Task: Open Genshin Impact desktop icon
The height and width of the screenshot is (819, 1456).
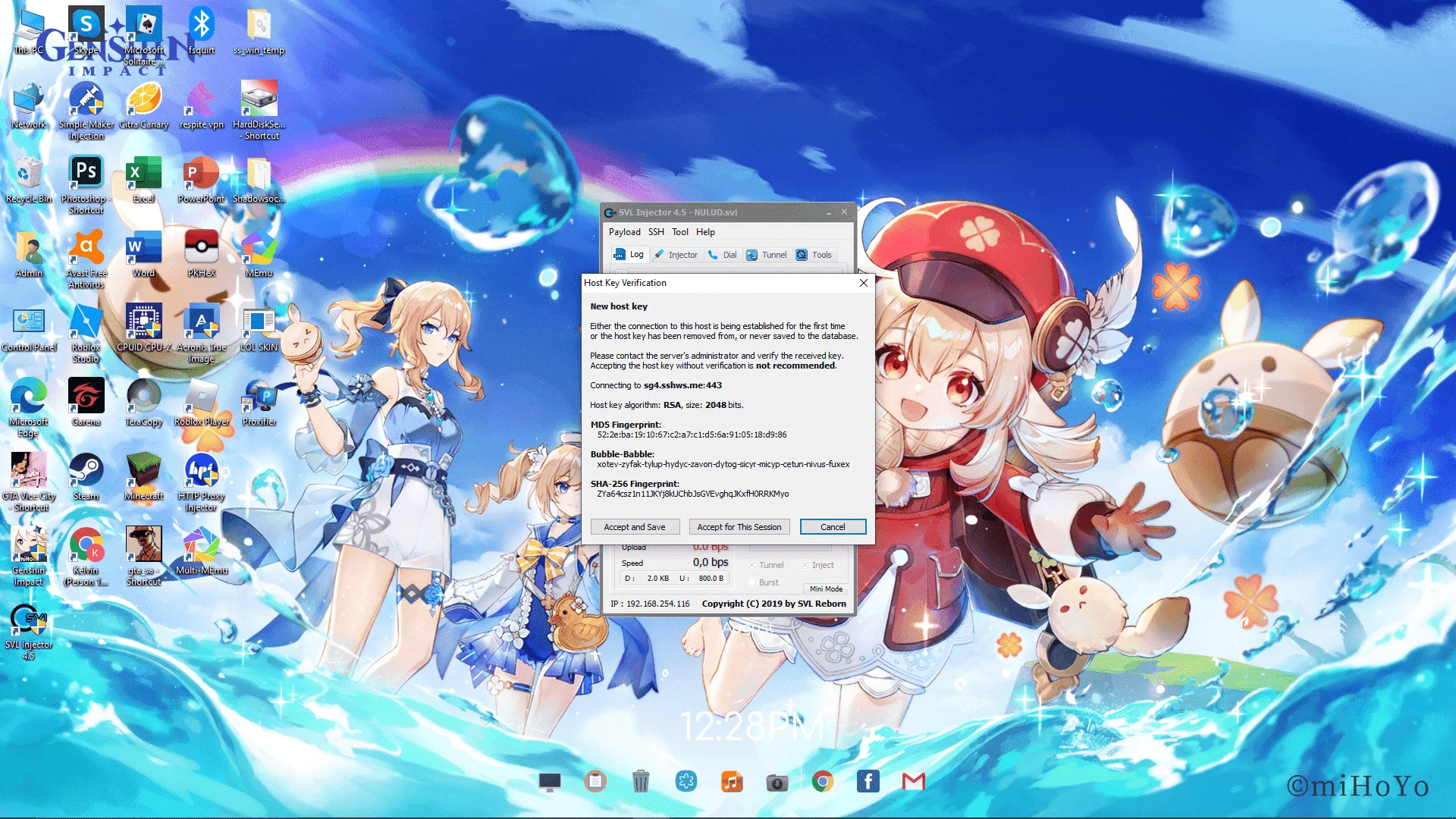Action: [29, 557]
